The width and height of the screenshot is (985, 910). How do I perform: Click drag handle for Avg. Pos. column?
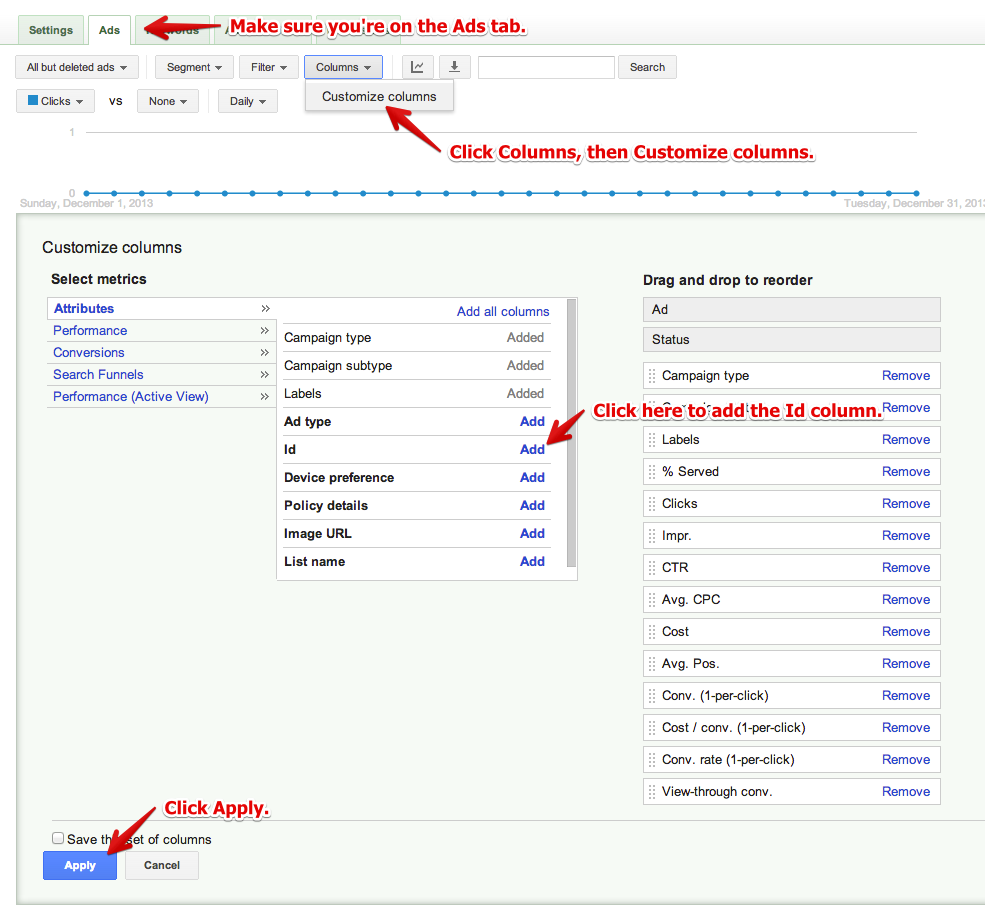pyautogui.click(x=653, y=664)
